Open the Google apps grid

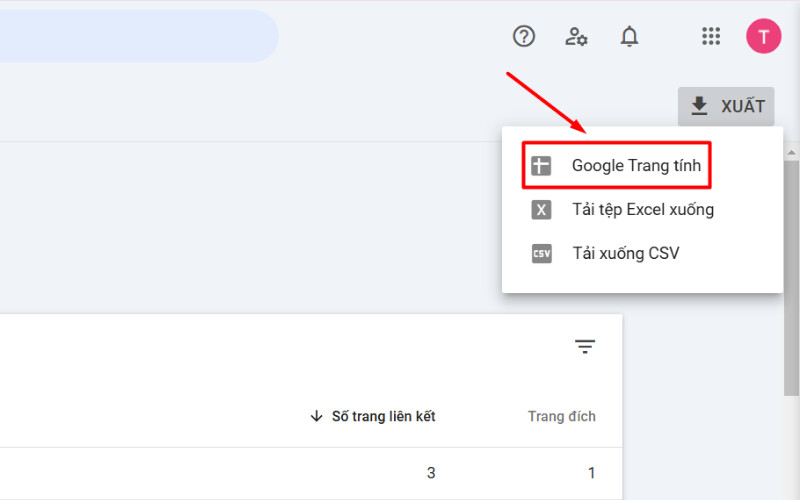click(x=711, y=36)
